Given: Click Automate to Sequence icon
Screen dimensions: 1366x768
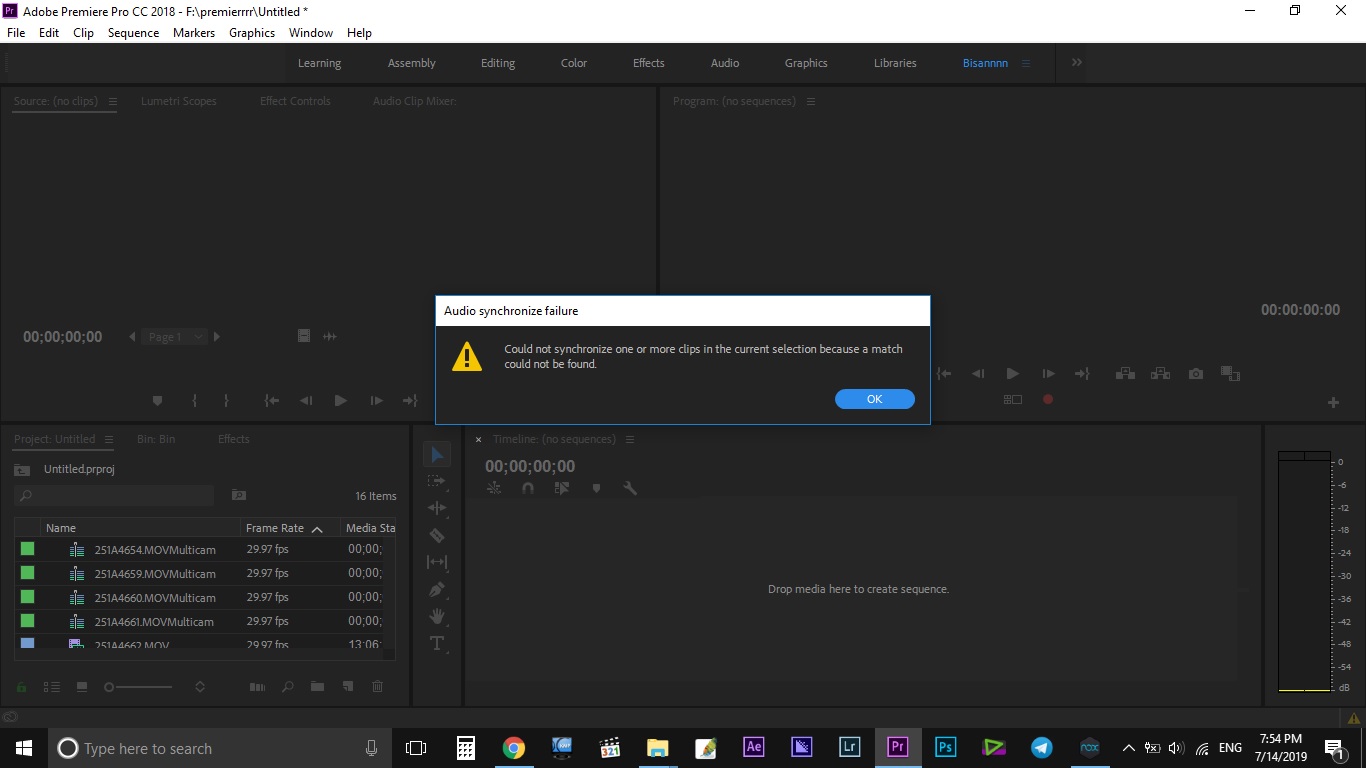Looking at the screenshot, I should tap(257, 687).
